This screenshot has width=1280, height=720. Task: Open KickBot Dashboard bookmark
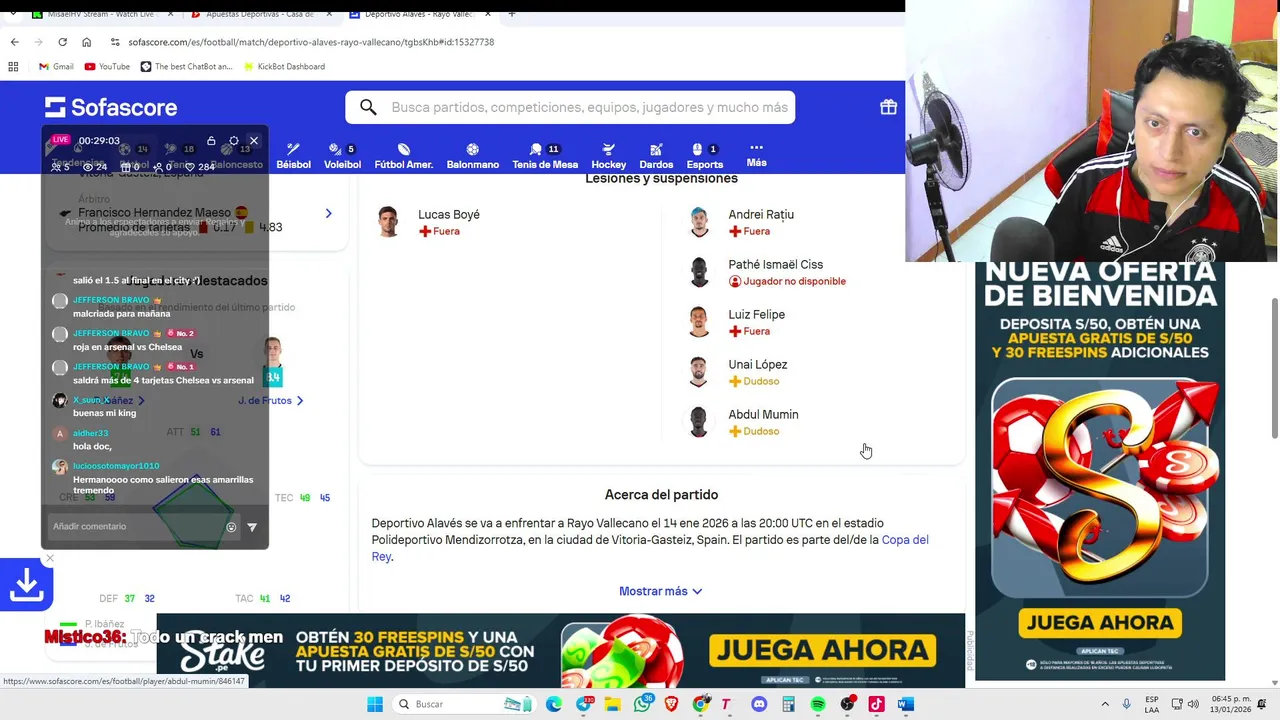284,66
